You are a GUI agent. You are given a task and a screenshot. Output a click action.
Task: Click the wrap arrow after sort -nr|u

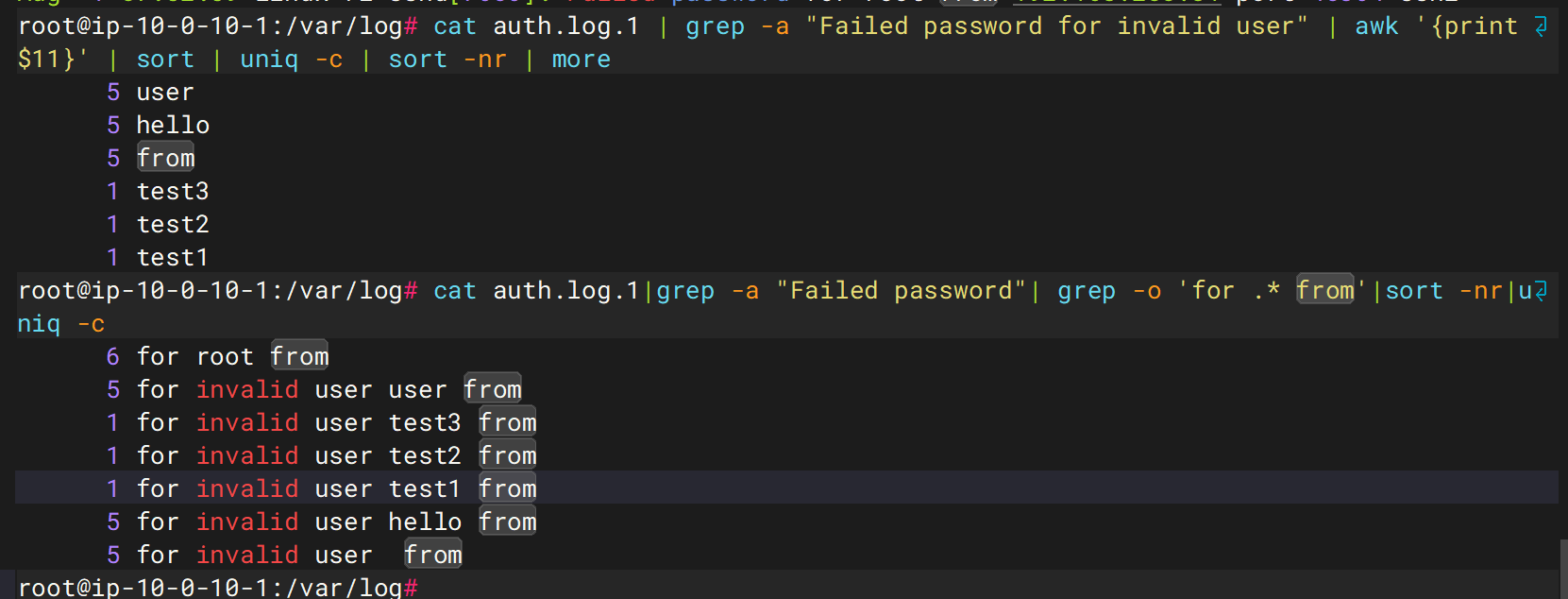click(1540, 291)
